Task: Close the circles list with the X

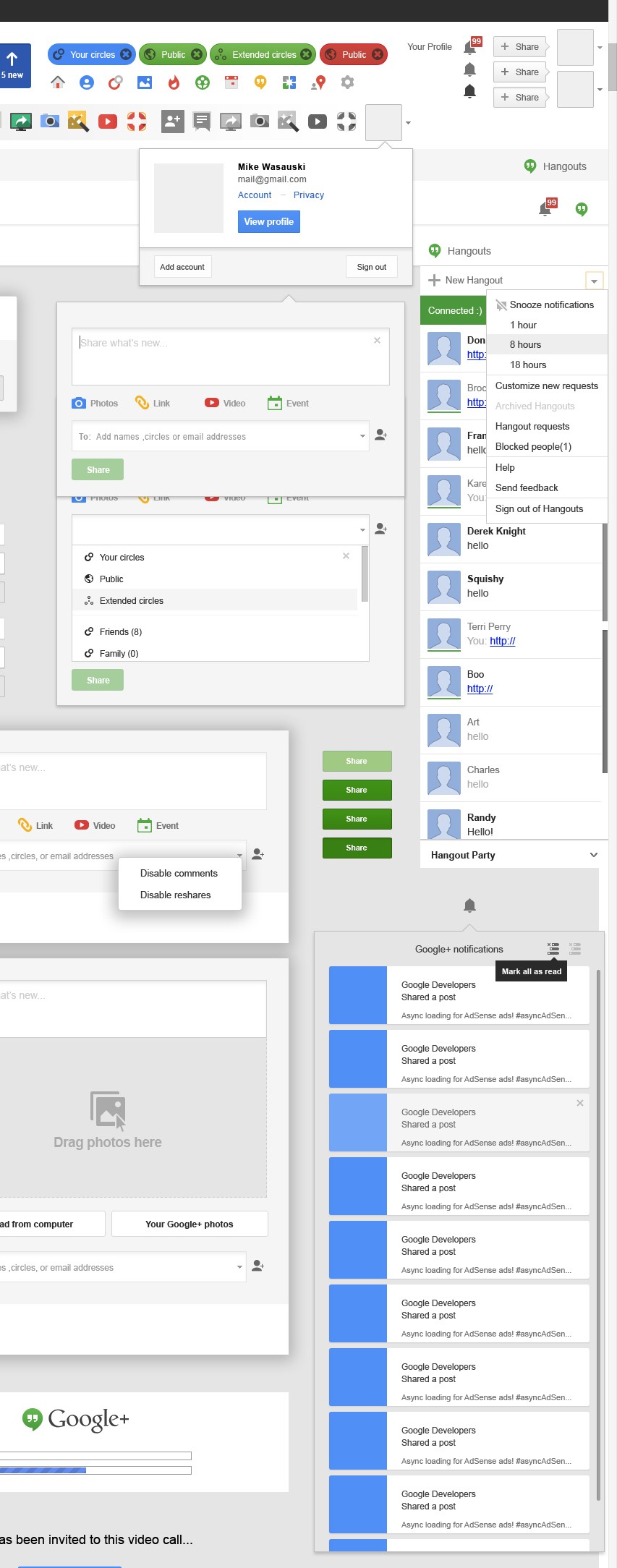Action: tap(346, 555)
